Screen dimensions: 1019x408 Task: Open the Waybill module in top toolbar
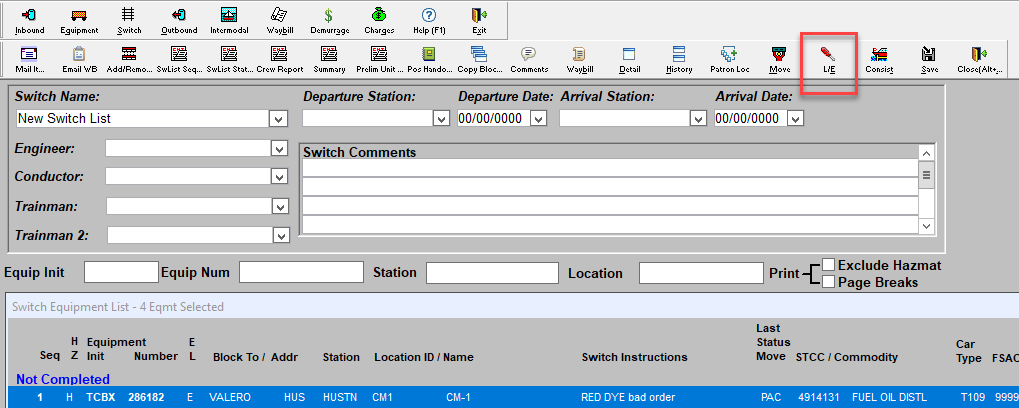tap(279, 21)
